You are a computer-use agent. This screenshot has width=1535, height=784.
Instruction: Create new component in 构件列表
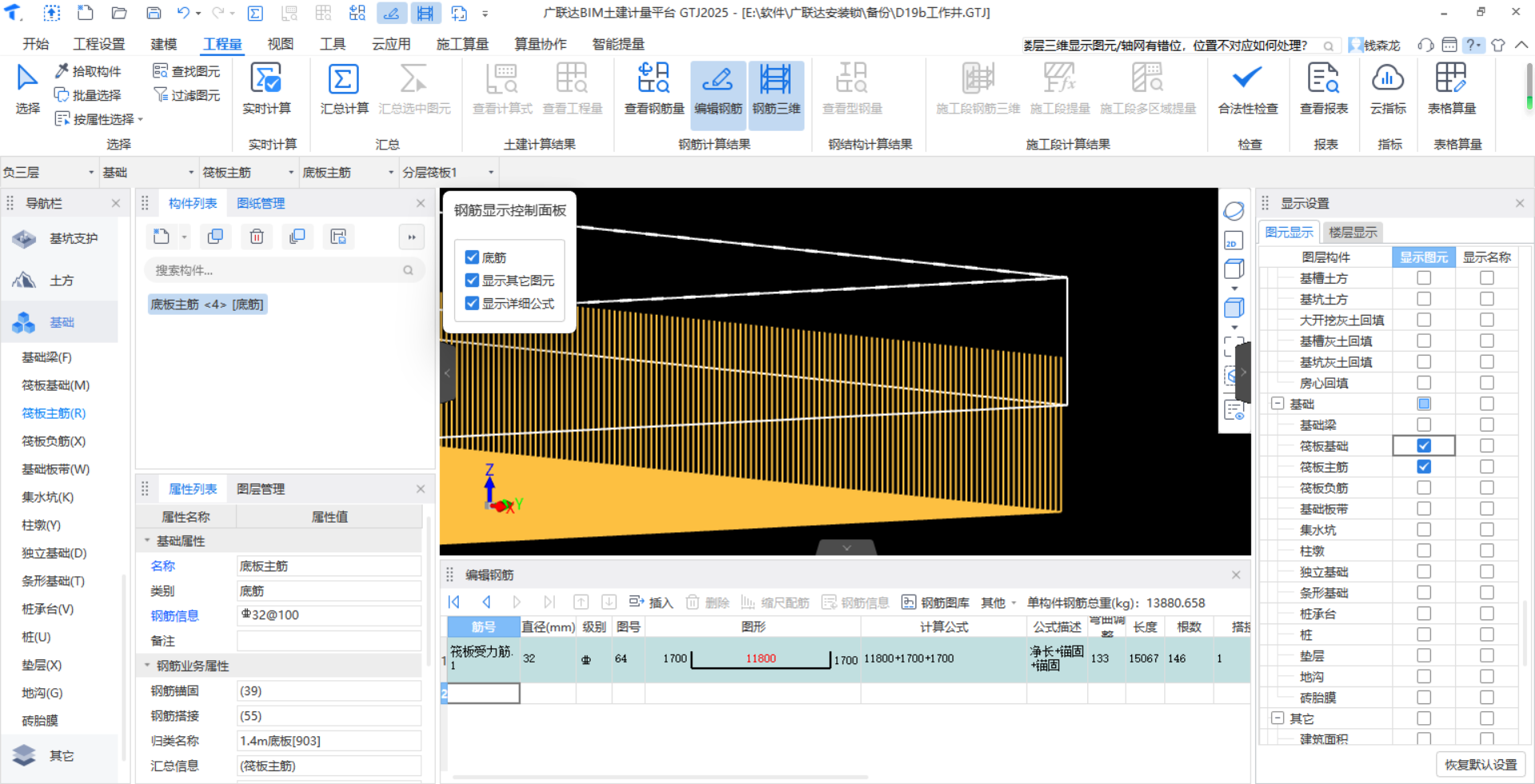point(161,237)
